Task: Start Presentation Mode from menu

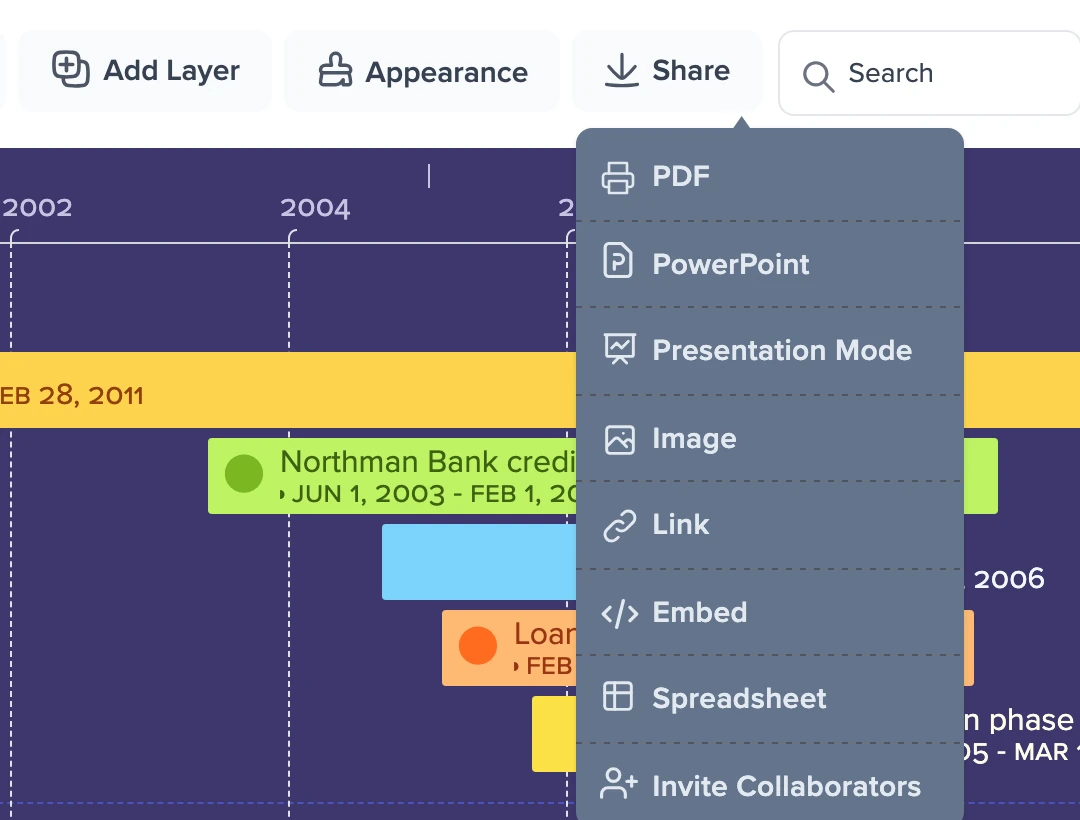Action: (769, 350)
